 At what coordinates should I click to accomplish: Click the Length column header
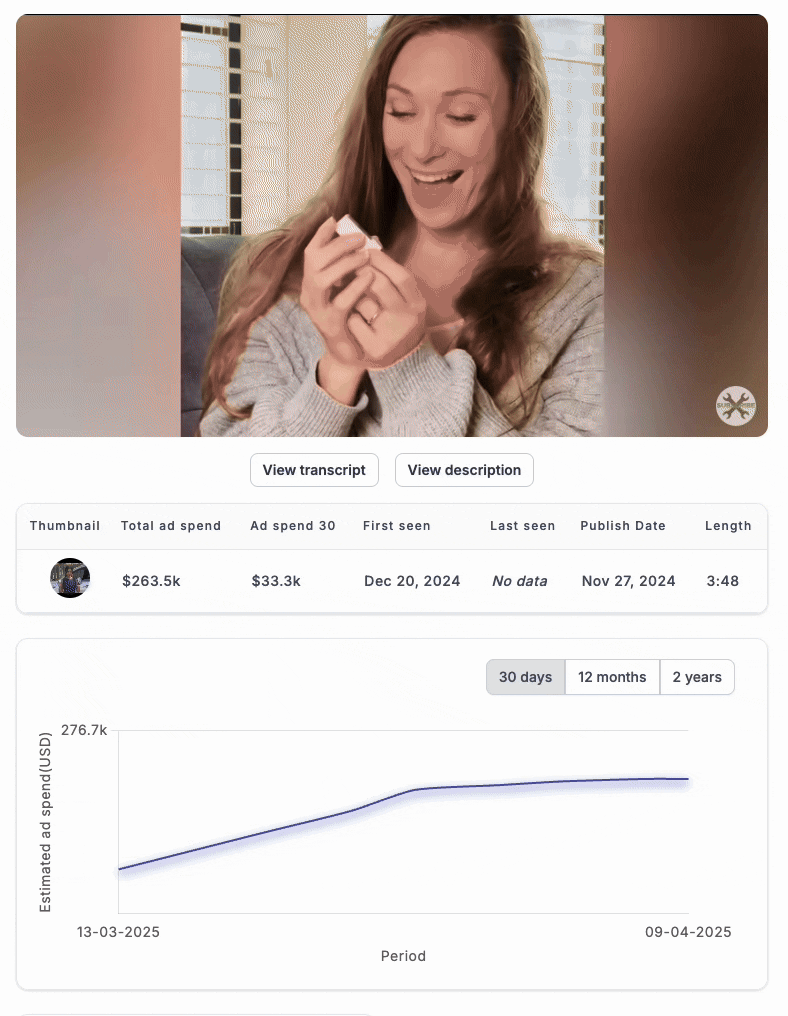pyautogui.click(x=728, y=525)
